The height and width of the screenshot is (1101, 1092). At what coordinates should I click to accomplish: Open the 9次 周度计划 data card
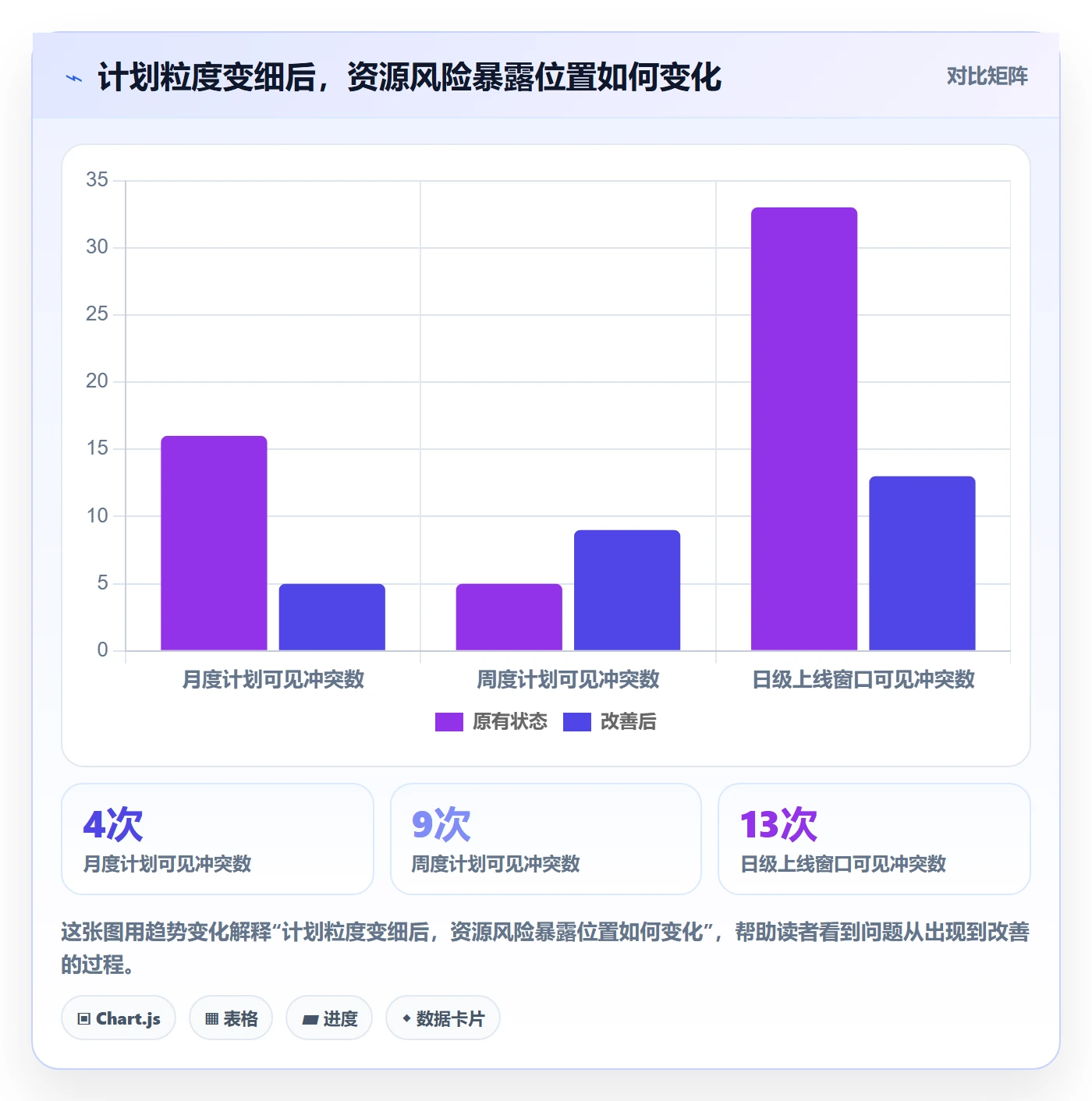tap(546, 839)
